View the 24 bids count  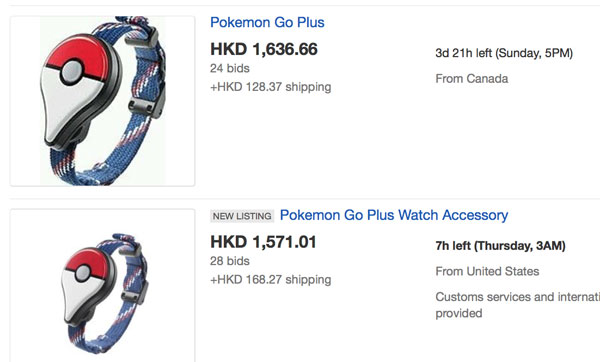click(230, 68)
